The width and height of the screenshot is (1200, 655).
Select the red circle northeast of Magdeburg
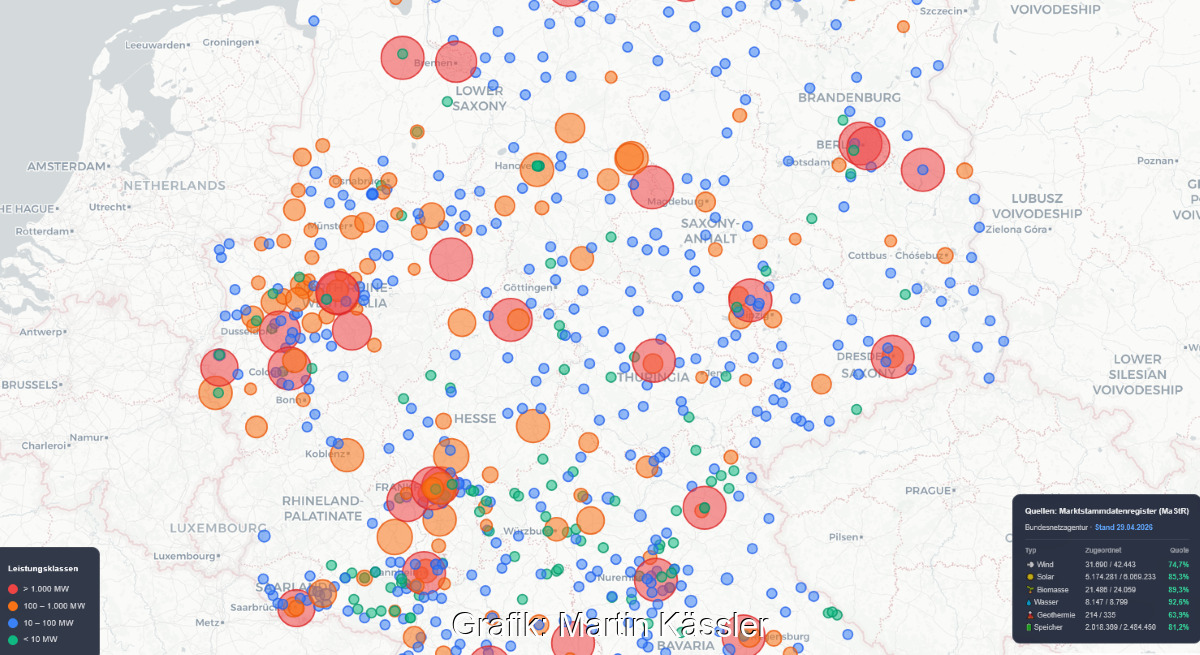pyautogui.click(x=652, y=187)
